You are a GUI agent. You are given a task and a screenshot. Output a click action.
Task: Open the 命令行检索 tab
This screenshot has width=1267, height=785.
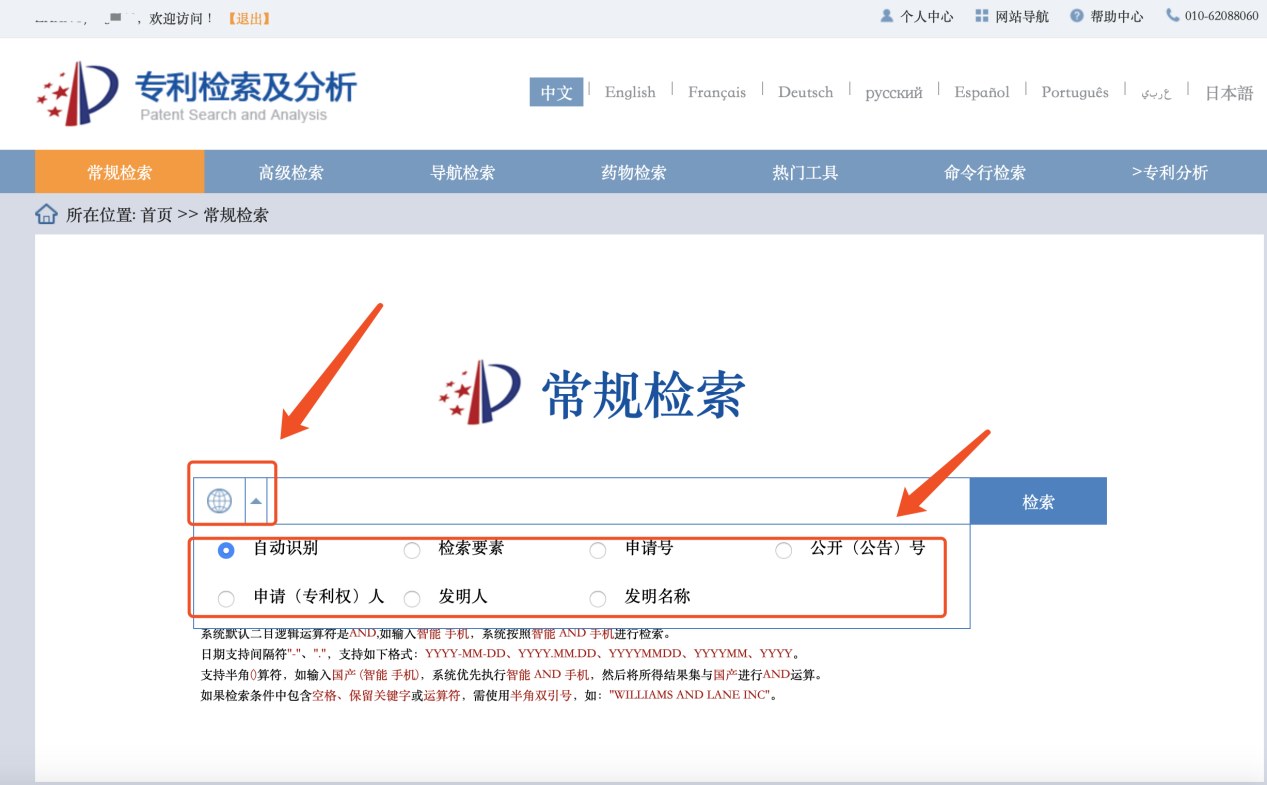pyautogui.click(x=985, y=172)
